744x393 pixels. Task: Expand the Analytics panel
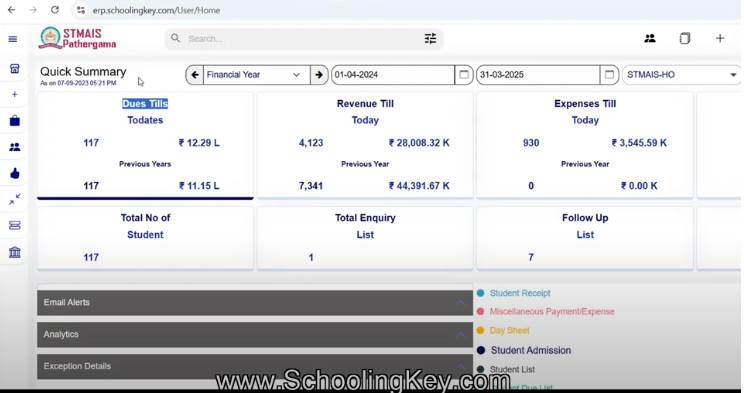[255, 334]
